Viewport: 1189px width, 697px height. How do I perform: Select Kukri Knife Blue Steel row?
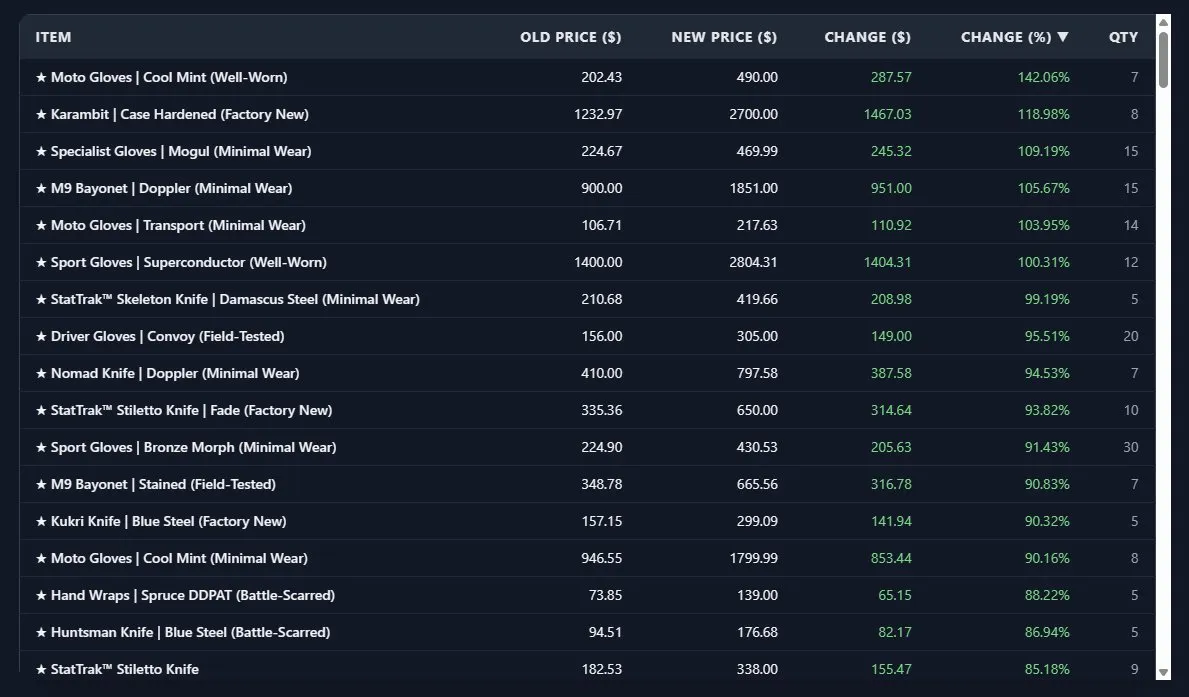[587, 521]
